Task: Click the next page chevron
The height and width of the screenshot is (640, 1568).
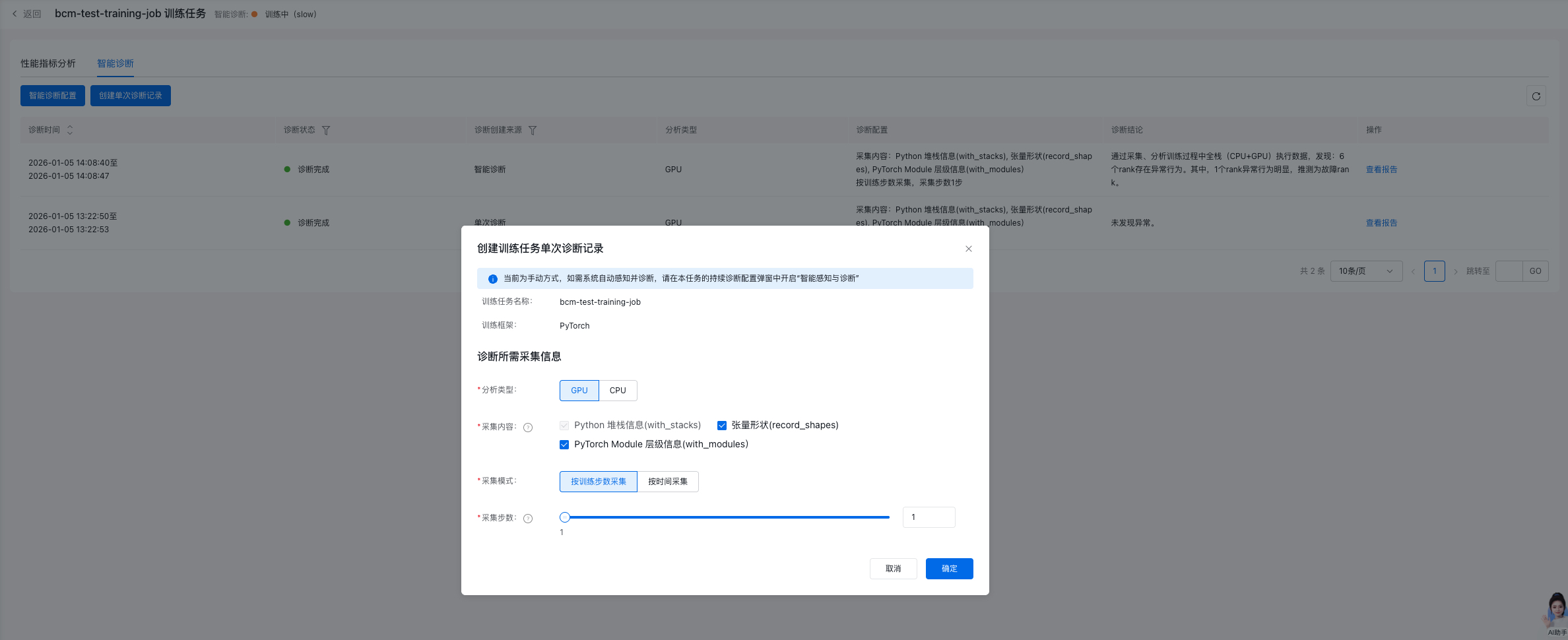Action: point(1455,271)
